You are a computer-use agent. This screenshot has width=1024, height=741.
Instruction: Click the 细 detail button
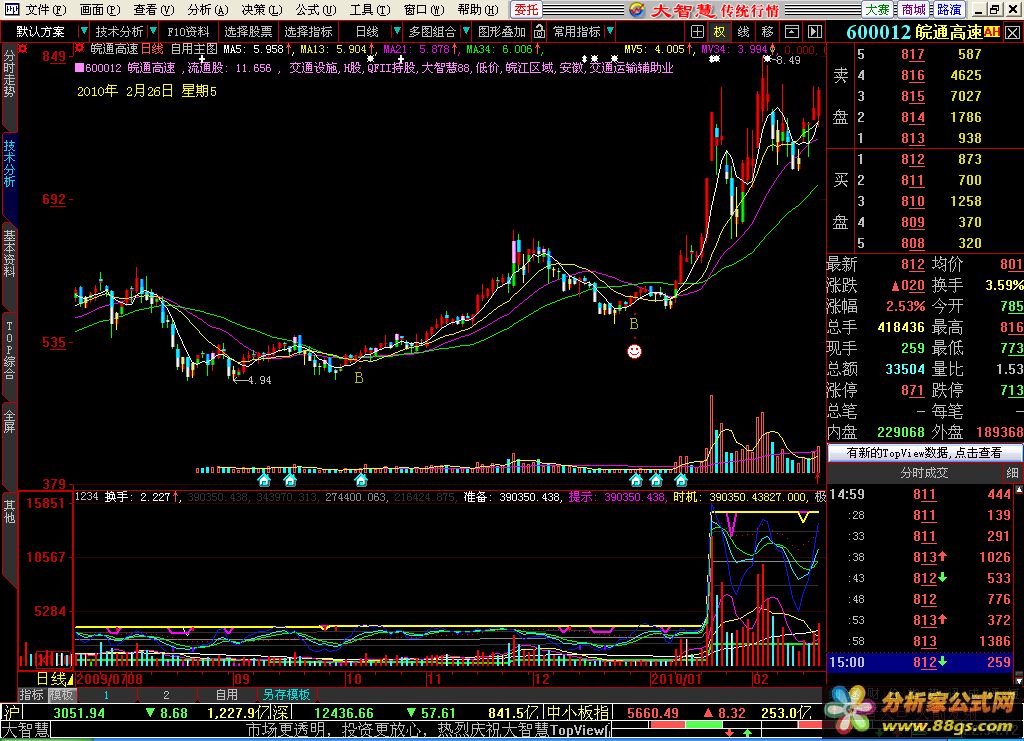(x=1012, y=473)
